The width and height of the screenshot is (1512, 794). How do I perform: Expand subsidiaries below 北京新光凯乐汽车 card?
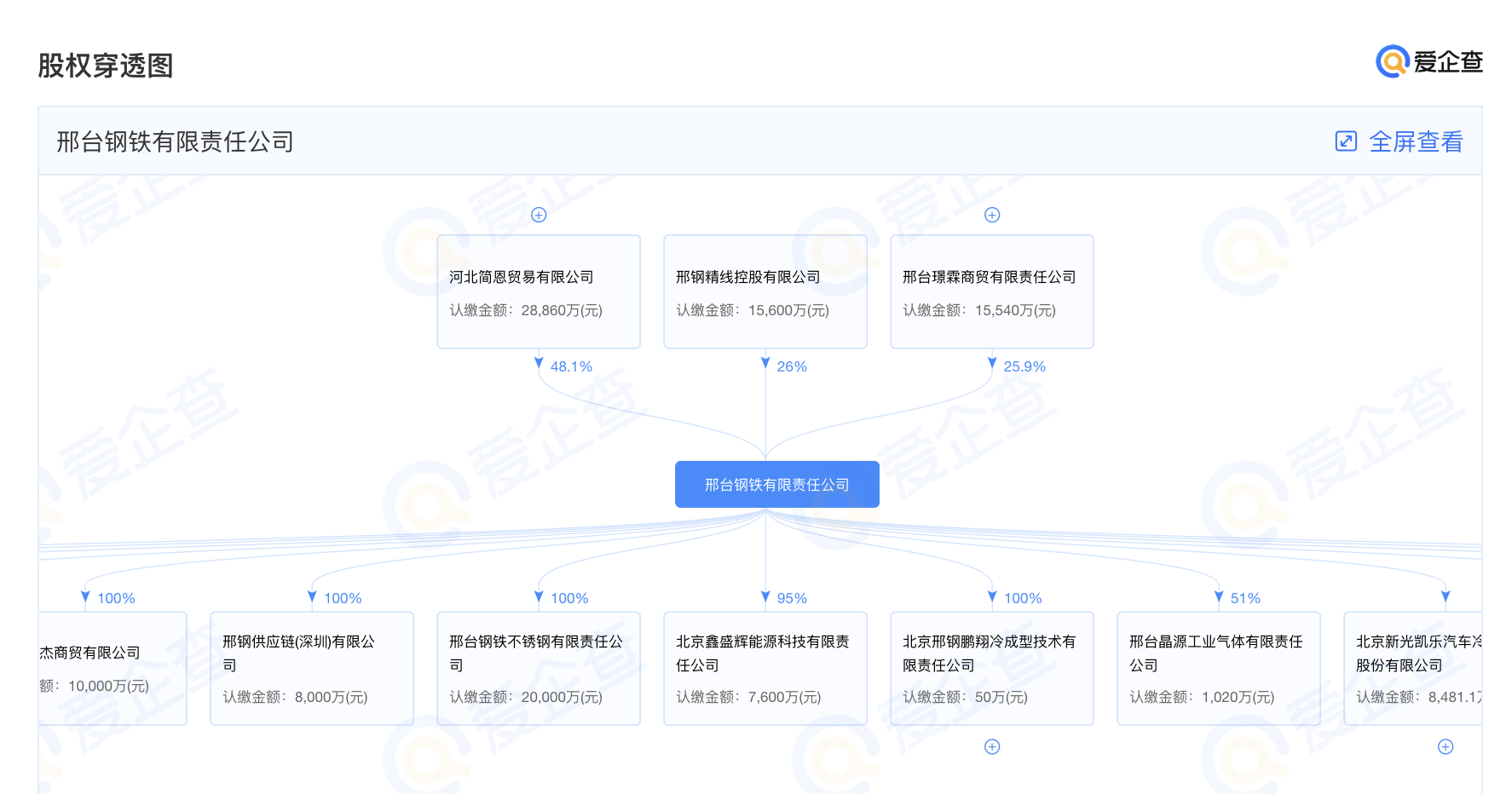[x=1446, y=746]
